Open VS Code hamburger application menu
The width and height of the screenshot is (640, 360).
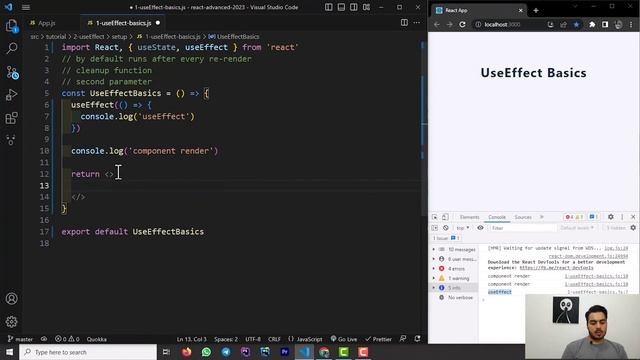[x=26, y=7]
